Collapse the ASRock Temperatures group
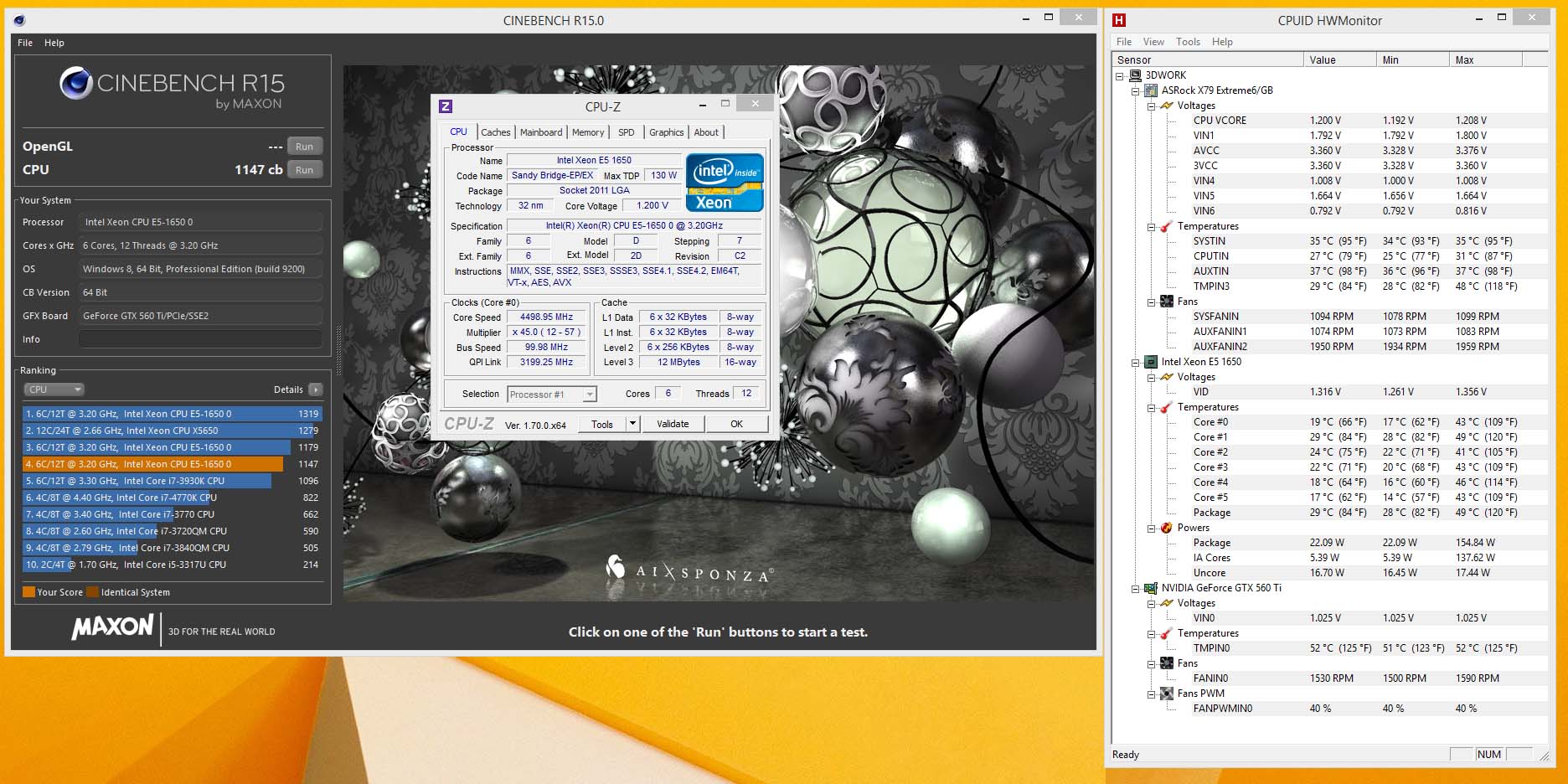This screenshot has width=1568, height=784. pos(1152,227)
